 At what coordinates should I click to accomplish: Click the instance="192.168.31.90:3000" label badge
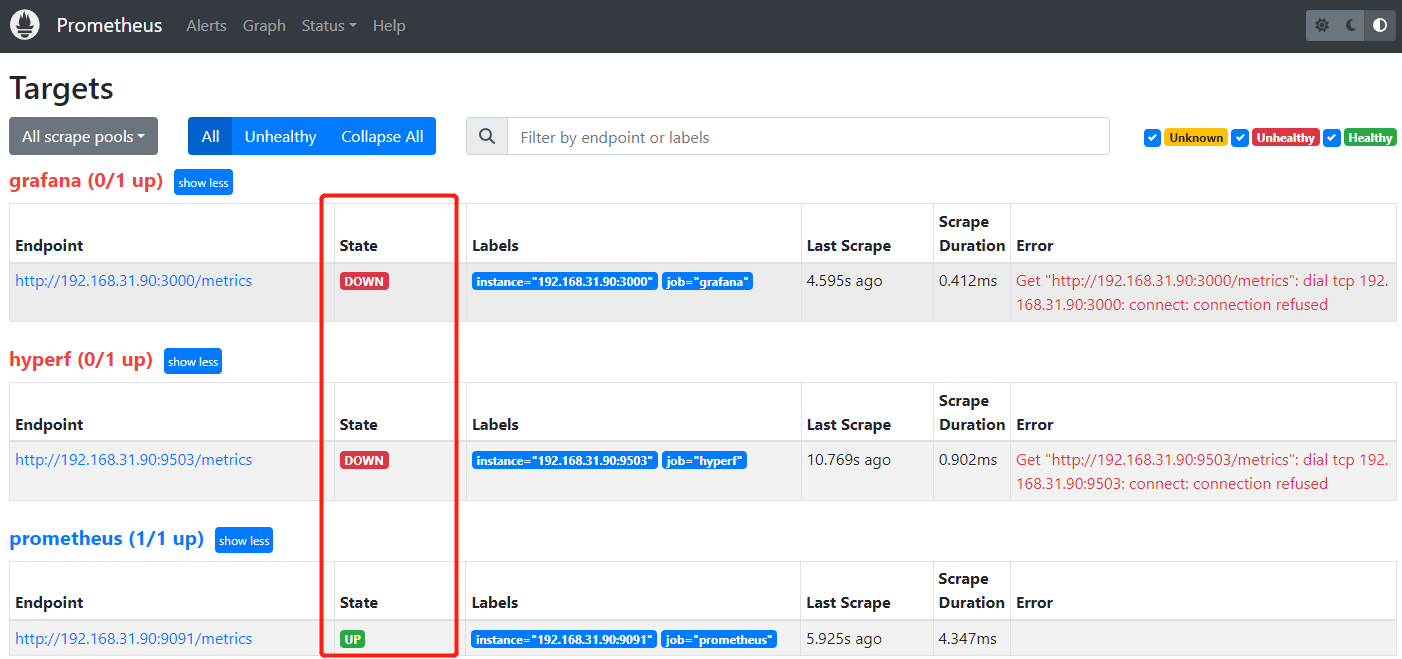(565, 282)
